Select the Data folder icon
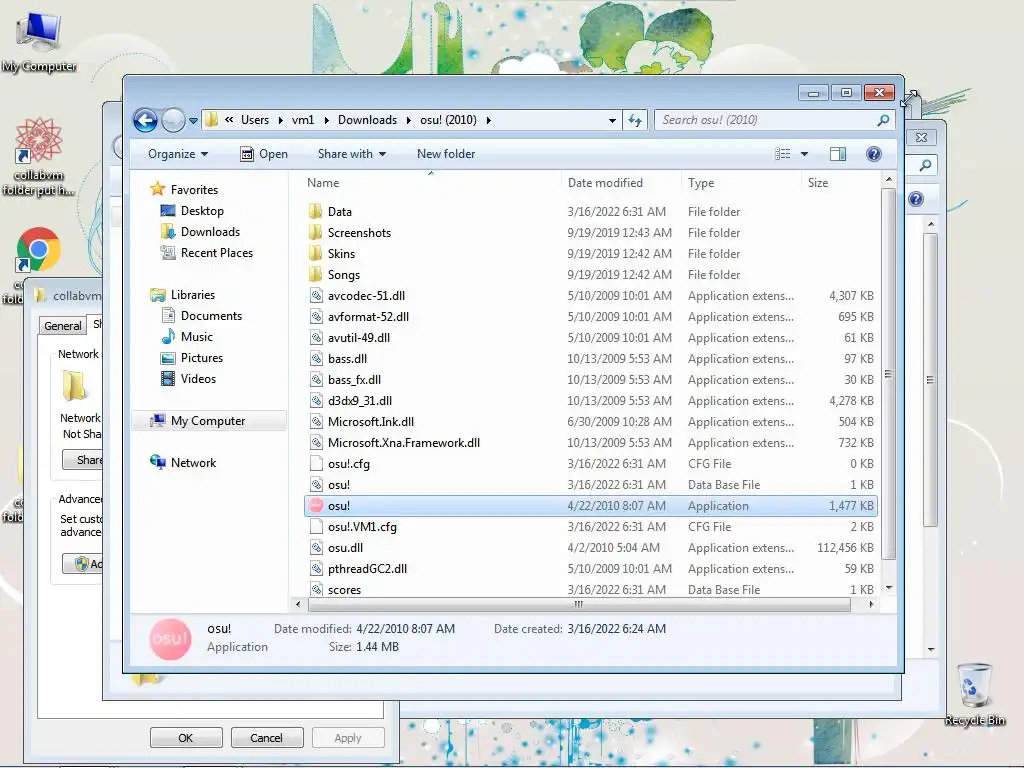 (x=315, y=212)
